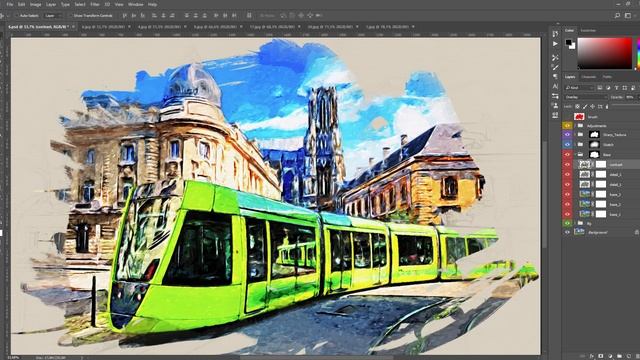The width and height of the screenshot is (640, 360).
Task: Open the Image menu
Action: (x=36, y=4)
